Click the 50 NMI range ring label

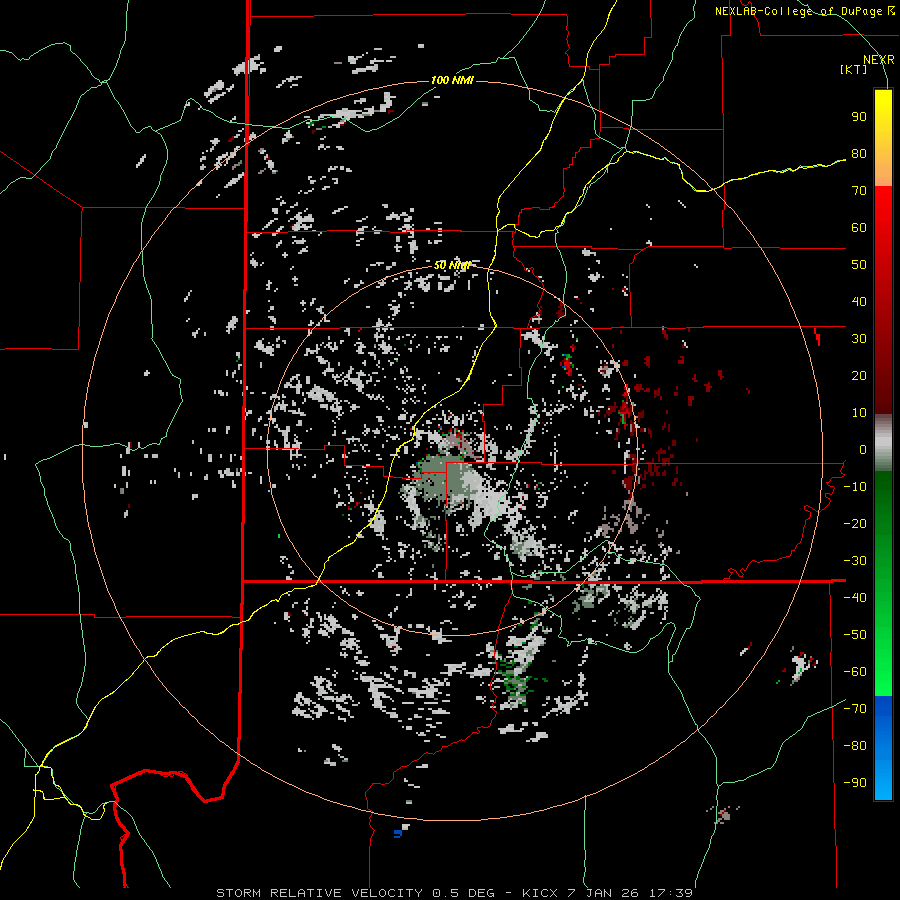tap(452, 265)
